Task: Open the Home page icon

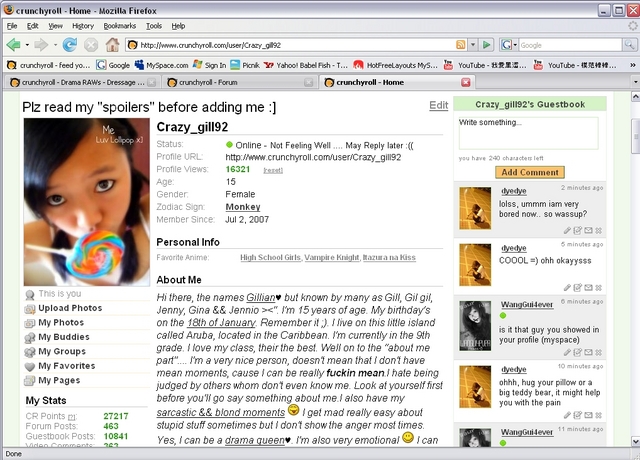Action: point(112,44)
